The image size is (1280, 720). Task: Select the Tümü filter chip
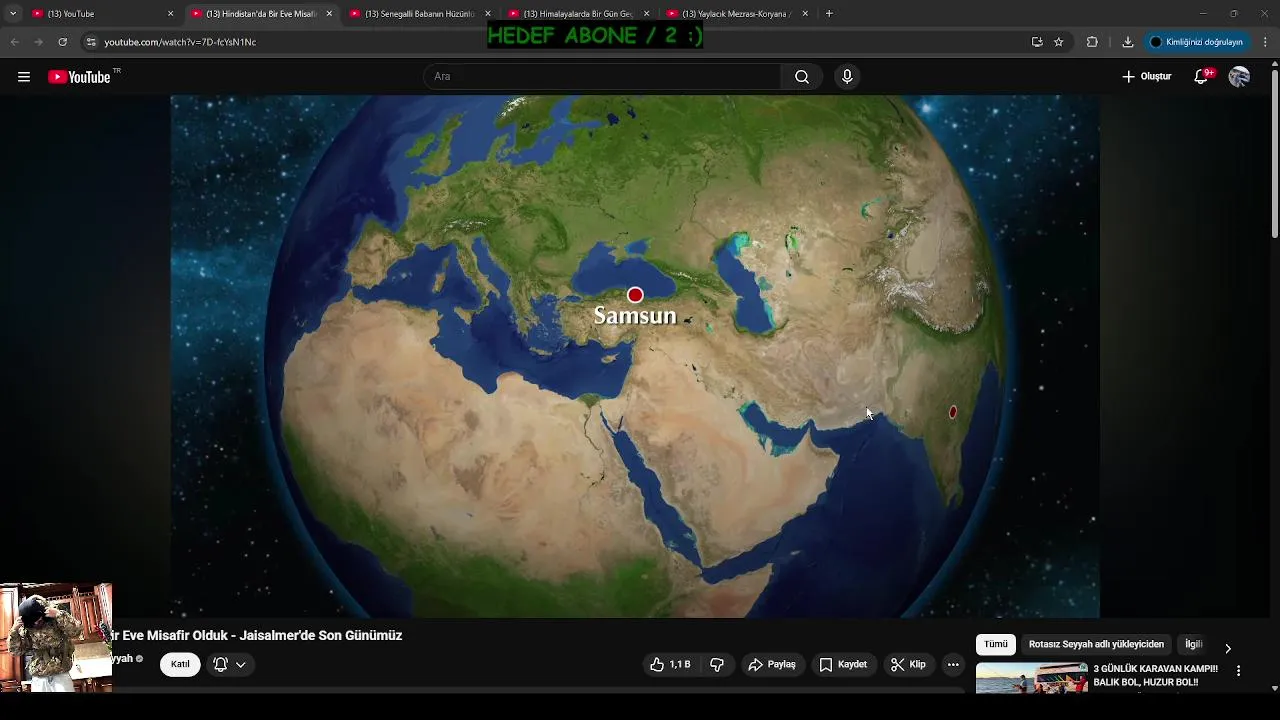[996, 644]
